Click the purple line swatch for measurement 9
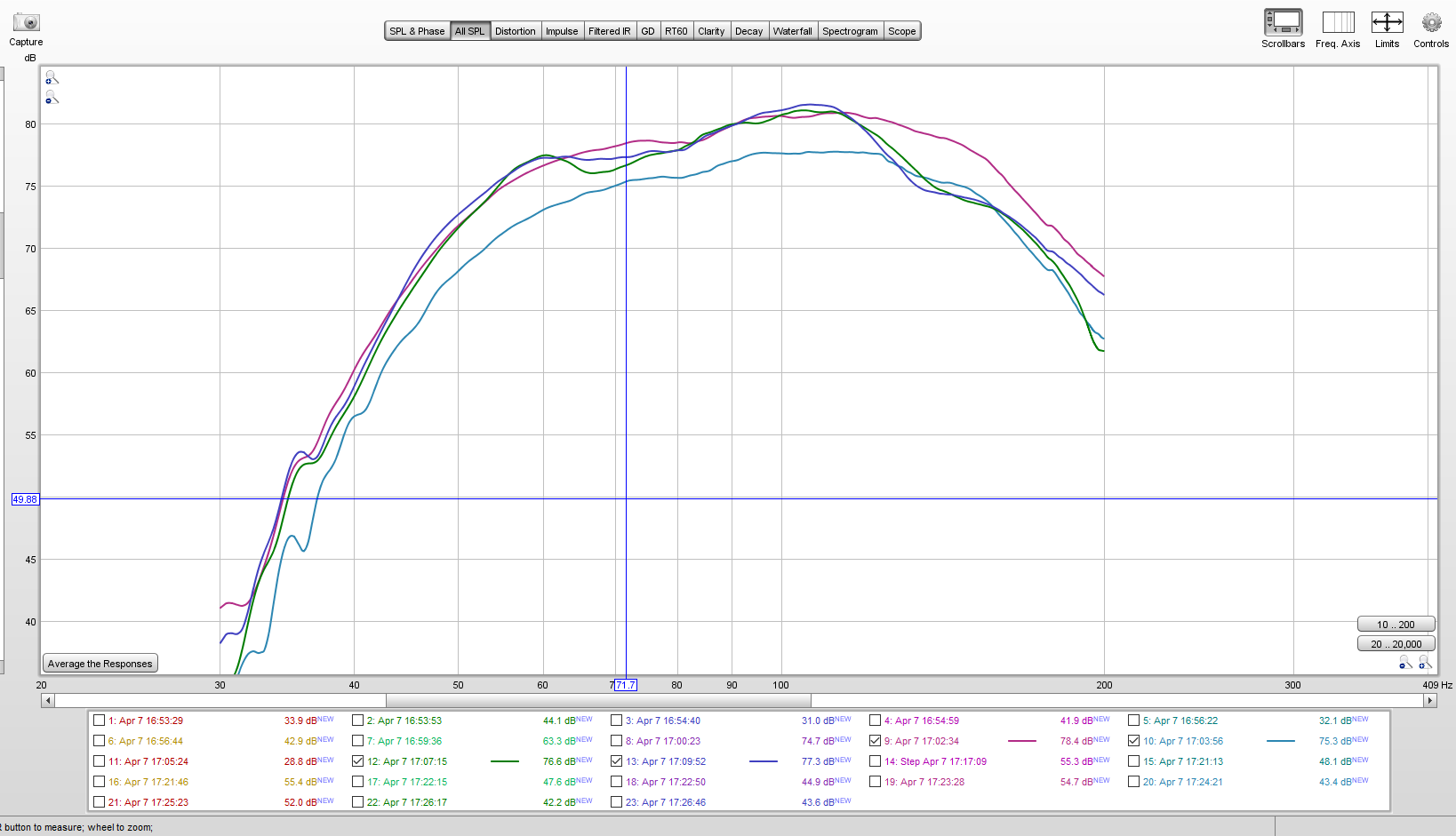The image size is (1456, 836). pos(1022,741)
